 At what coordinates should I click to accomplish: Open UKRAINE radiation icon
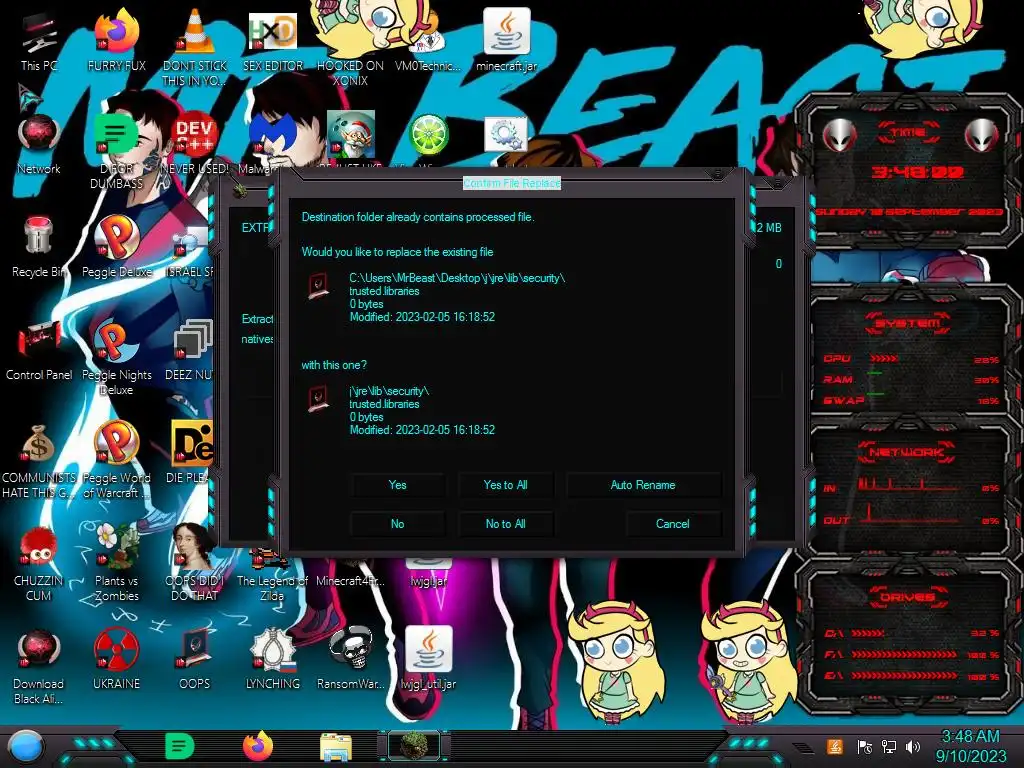pos(116,658)
